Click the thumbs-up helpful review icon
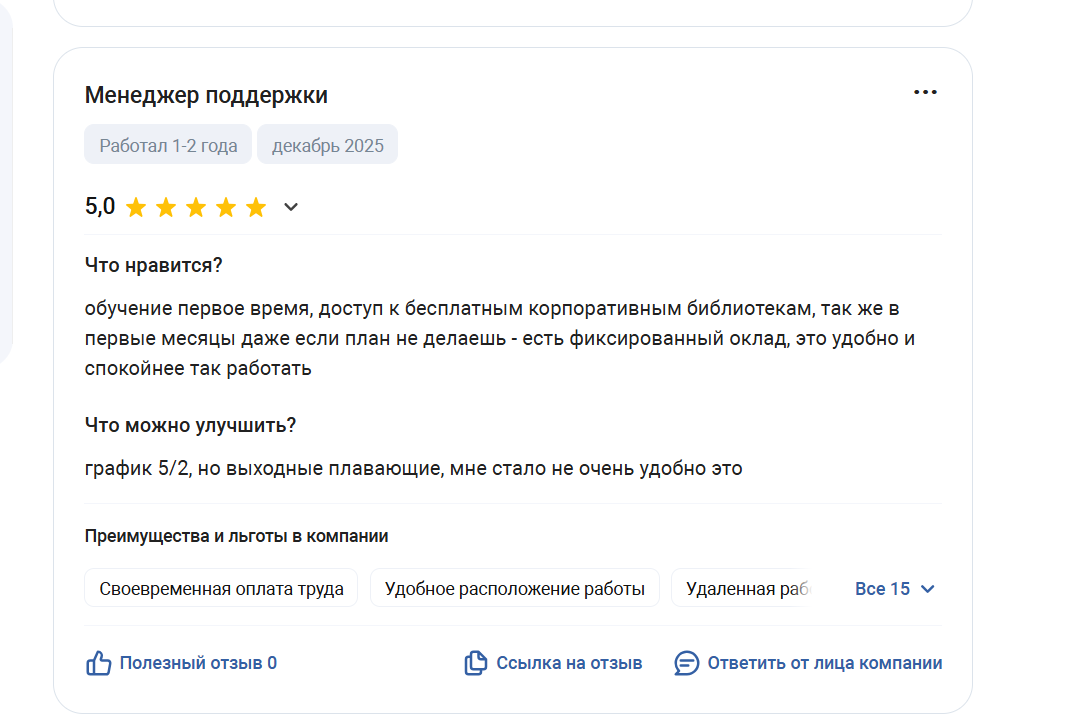This screenshot has height=717, width=1089. coord(98,663)
